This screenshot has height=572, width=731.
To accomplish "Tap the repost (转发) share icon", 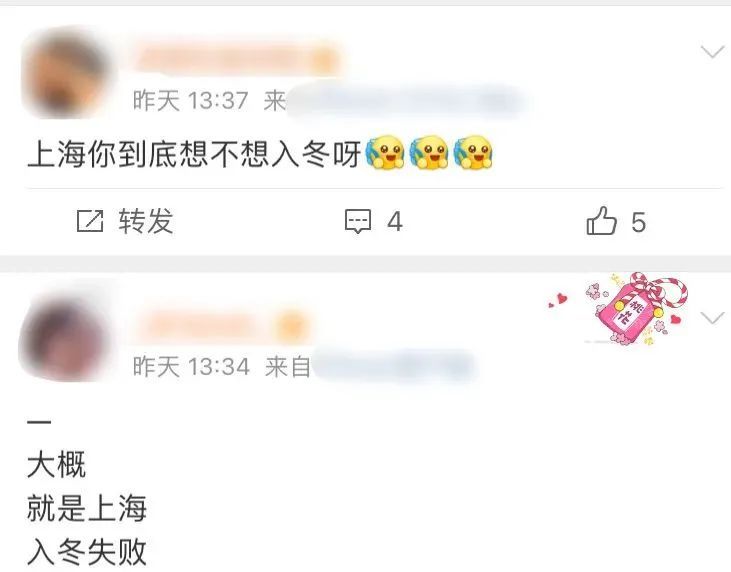I will click(x=90, y=221).
